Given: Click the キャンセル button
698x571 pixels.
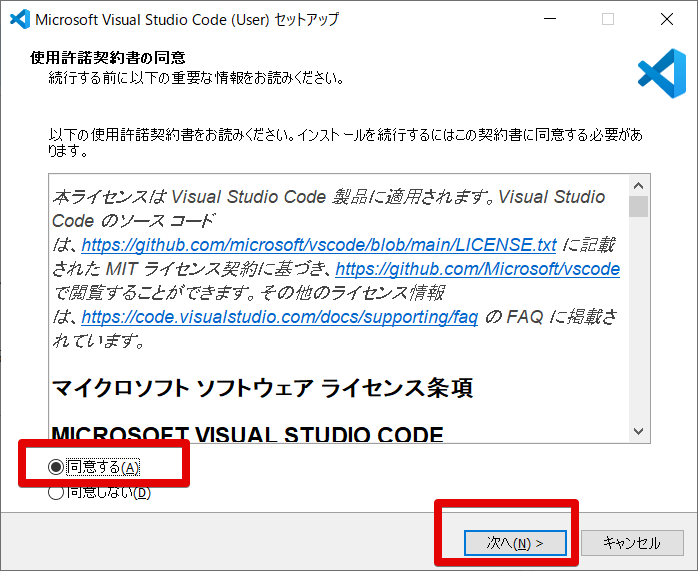Looking at the screenshot, I should [632, 543].
